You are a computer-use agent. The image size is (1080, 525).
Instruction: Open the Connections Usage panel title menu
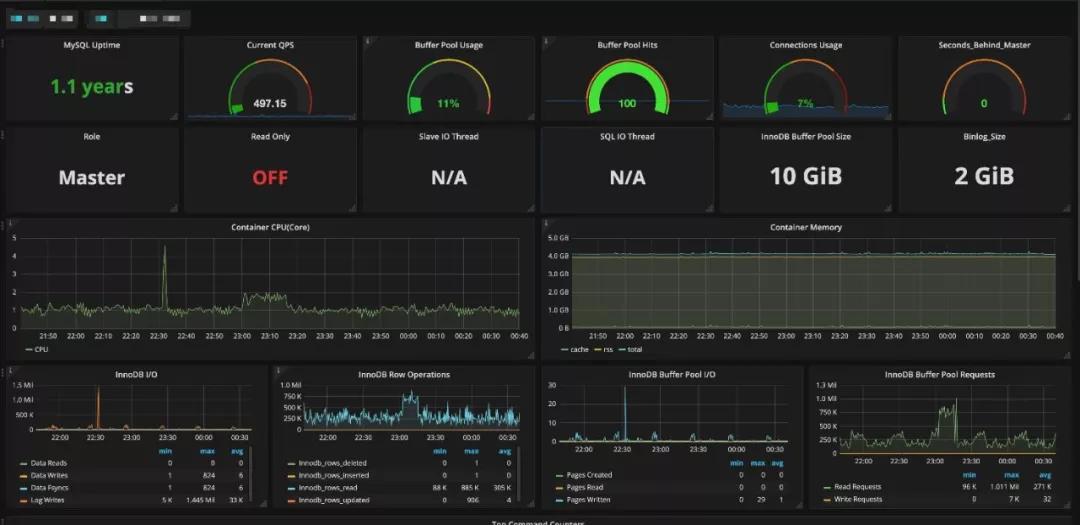click(x=805, y=45)
